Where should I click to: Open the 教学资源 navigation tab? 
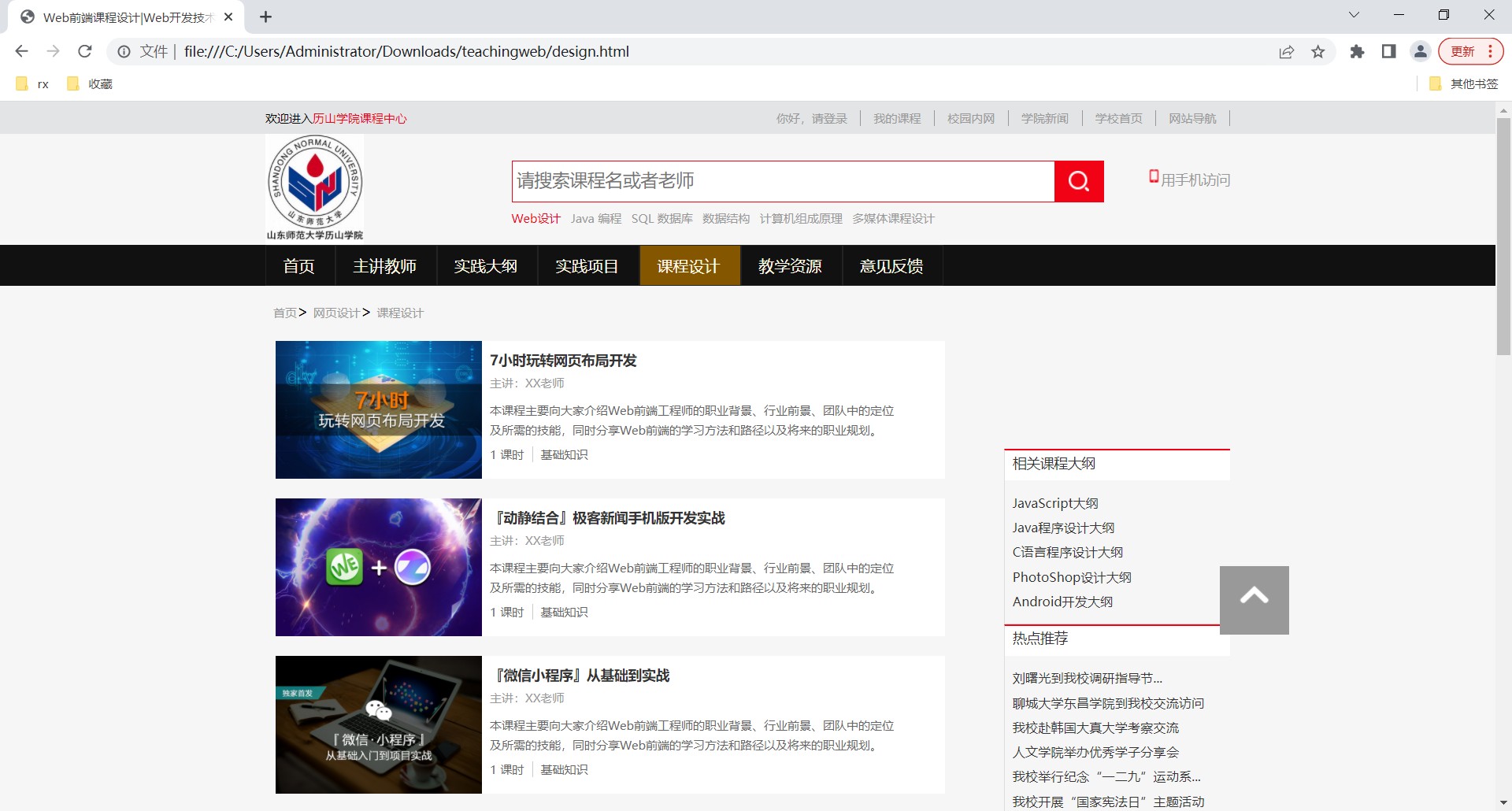point(791,266)
